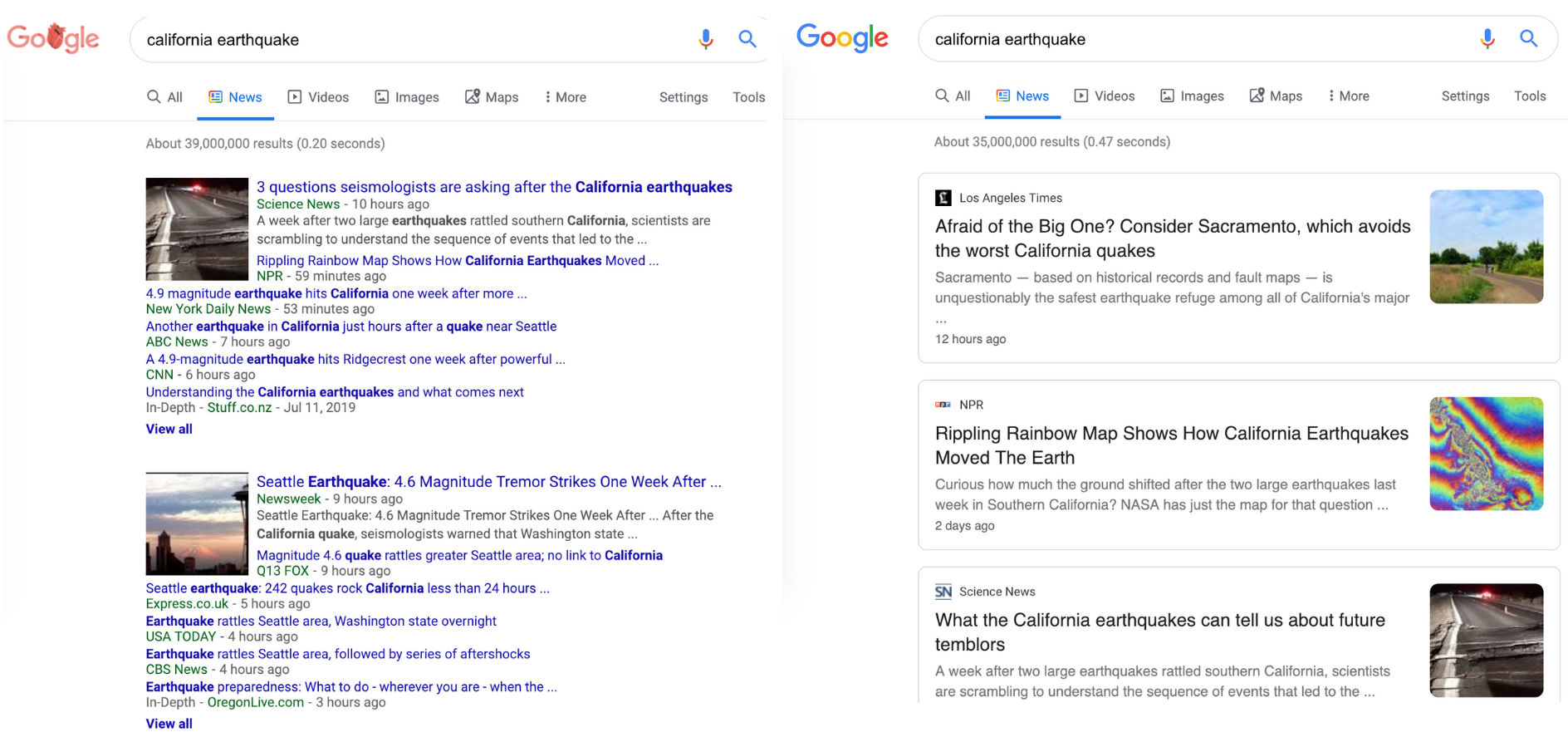1568x742 pixels.
Task: Open Settings in right window
Action: pyautogui.click(x=1465, y=96)
